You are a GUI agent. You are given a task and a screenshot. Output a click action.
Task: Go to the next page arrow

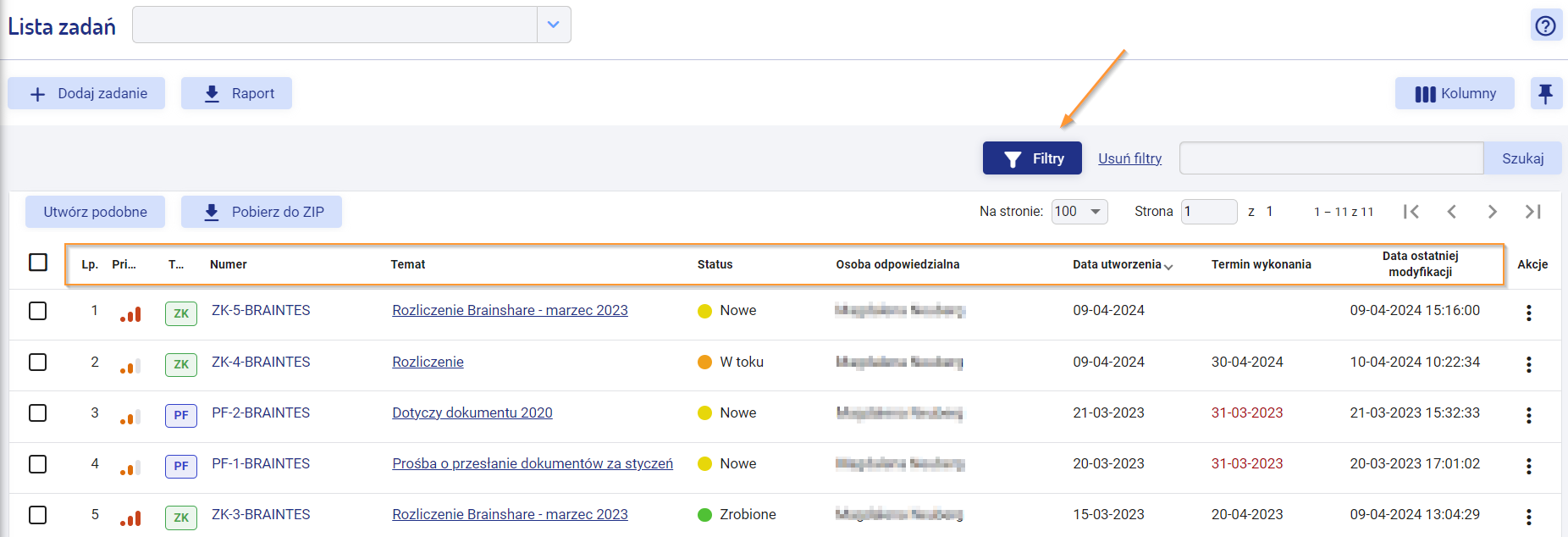pos(1492,212)
